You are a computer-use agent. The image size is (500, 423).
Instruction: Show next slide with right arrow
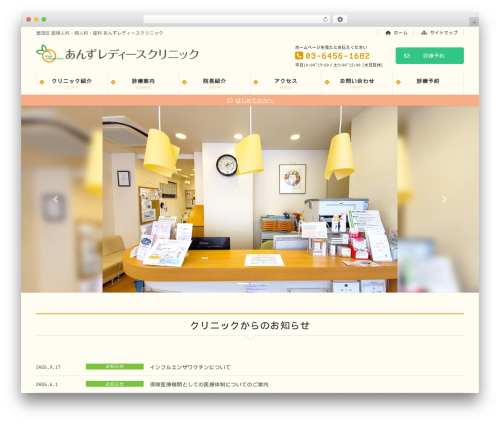pos(444,199)
